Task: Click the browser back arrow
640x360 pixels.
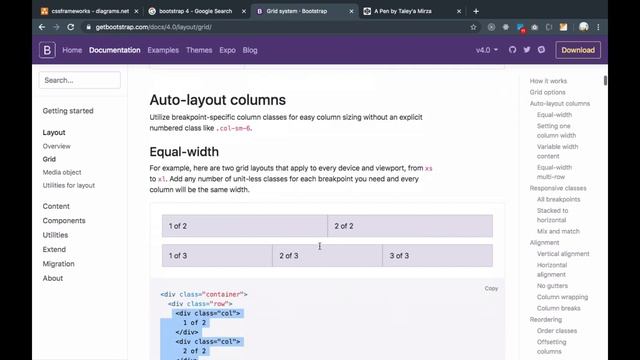Action: coord(42,27)
